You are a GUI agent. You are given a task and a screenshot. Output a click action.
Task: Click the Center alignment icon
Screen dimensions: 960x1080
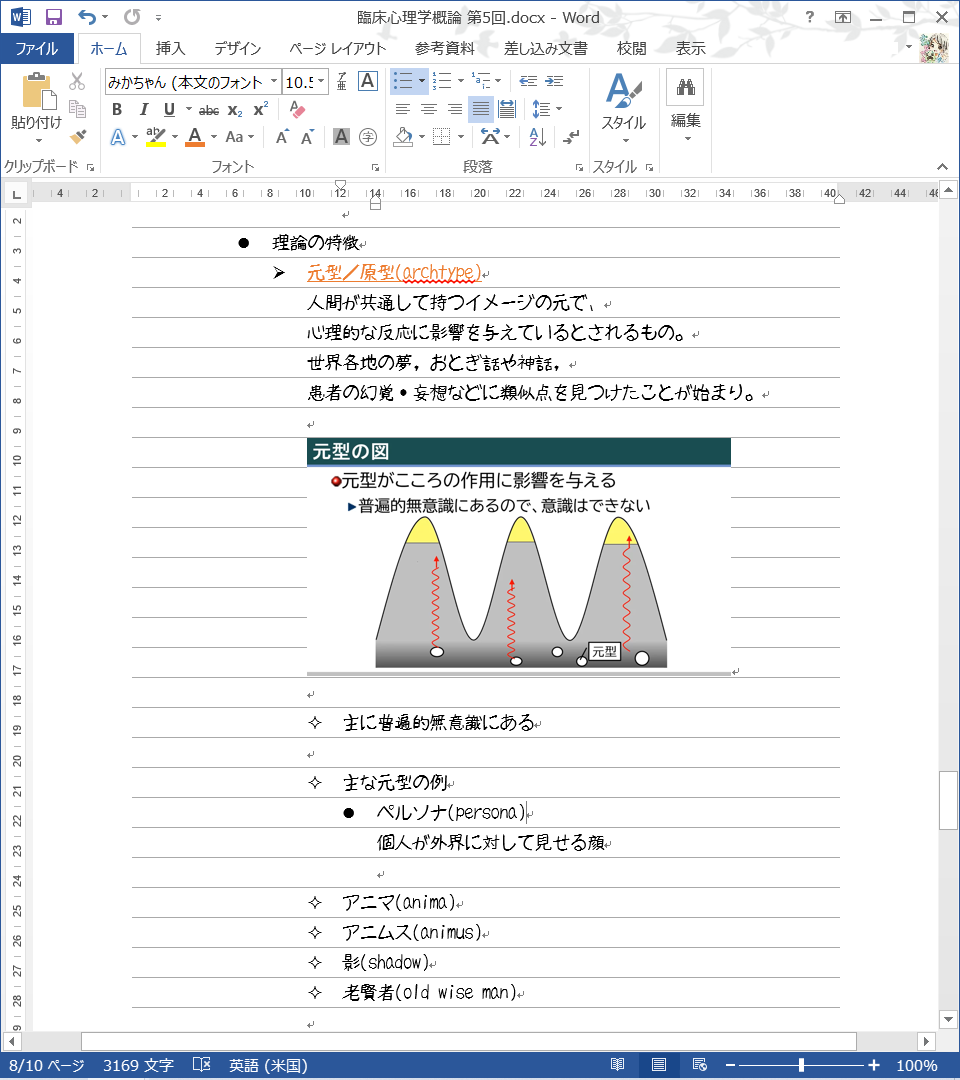pyautogui.click(x=429, y=110)
